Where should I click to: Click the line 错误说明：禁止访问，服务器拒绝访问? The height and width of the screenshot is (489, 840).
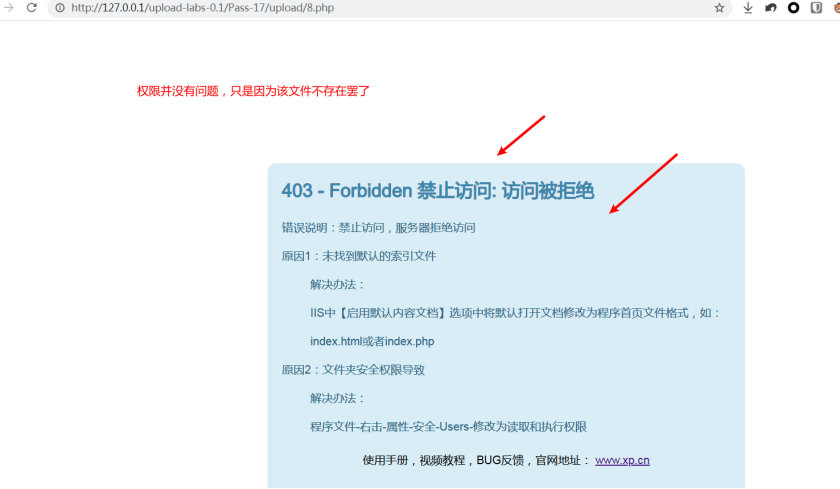tap(378, 228)
